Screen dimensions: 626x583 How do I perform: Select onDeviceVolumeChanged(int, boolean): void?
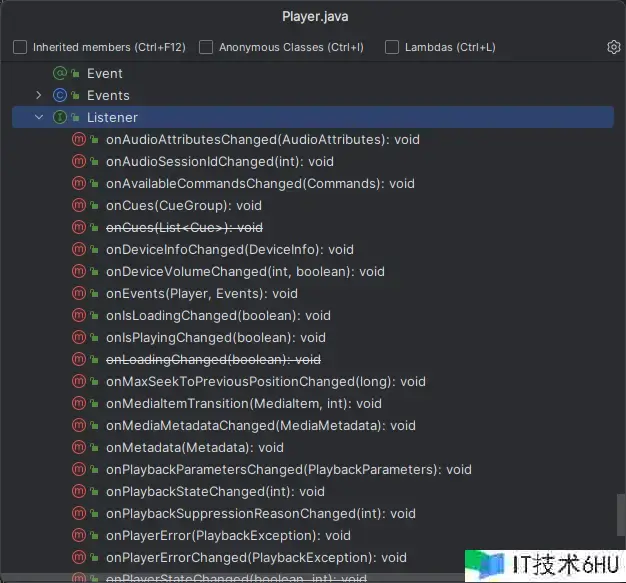click(245, 271)
